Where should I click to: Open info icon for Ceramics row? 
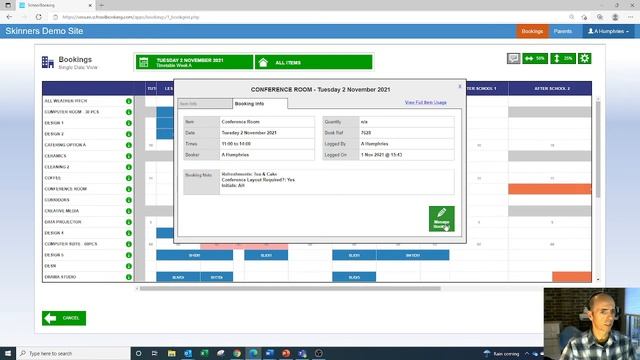129,156
